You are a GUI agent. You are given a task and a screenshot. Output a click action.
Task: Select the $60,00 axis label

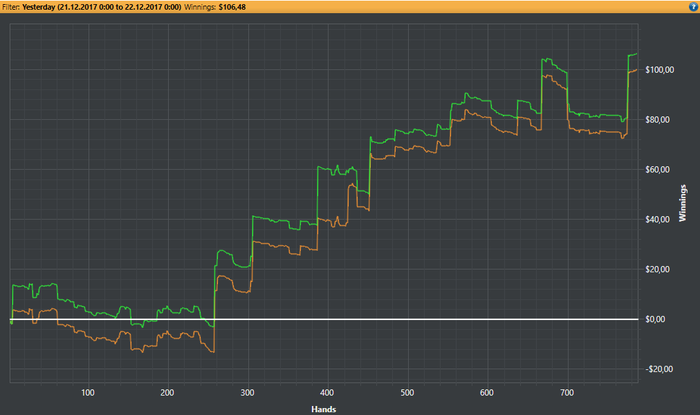pyautogui.click(x=657, y=170)
